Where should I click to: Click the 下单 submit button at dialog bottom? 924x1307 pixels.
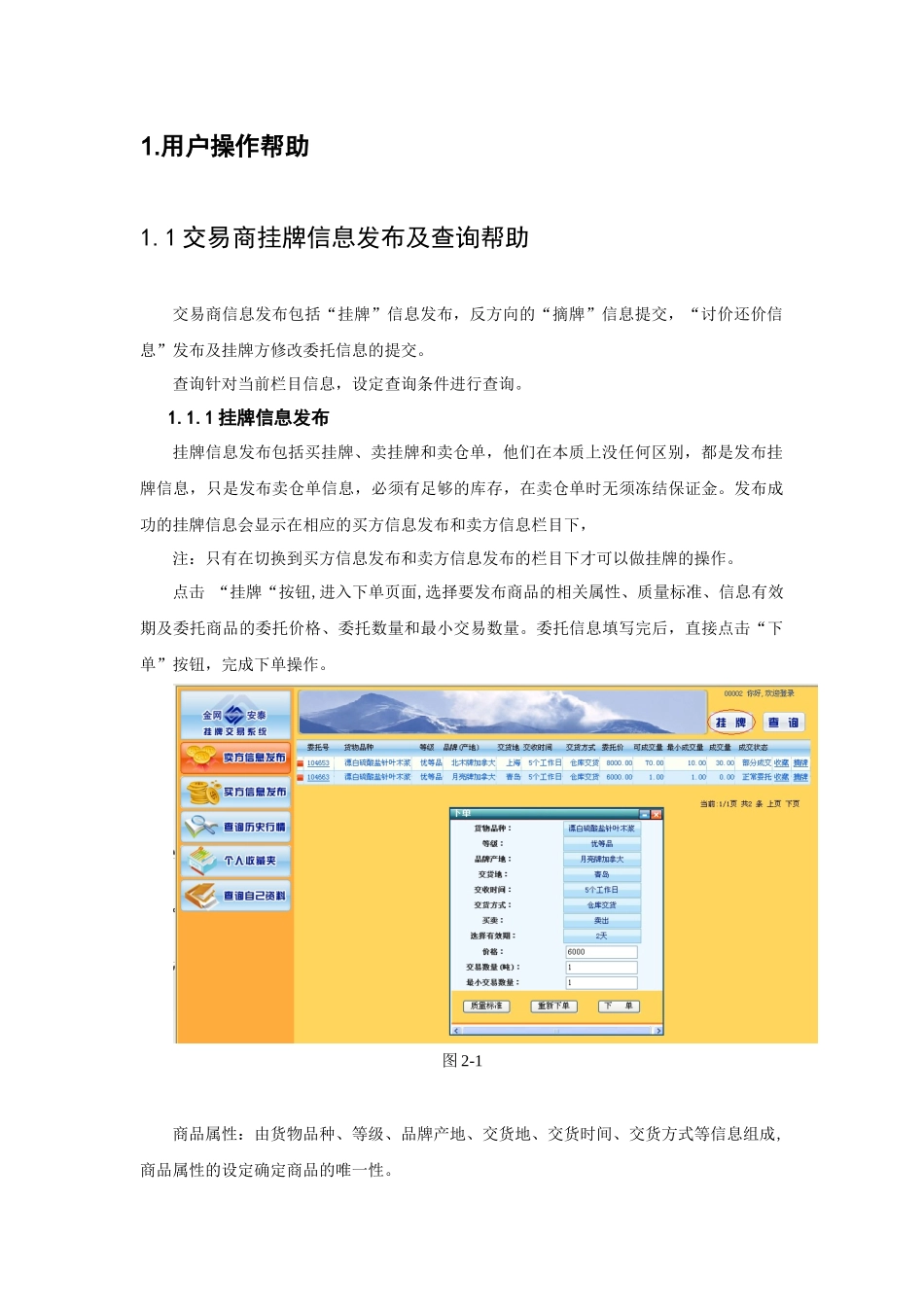[x=619, y=1006]
